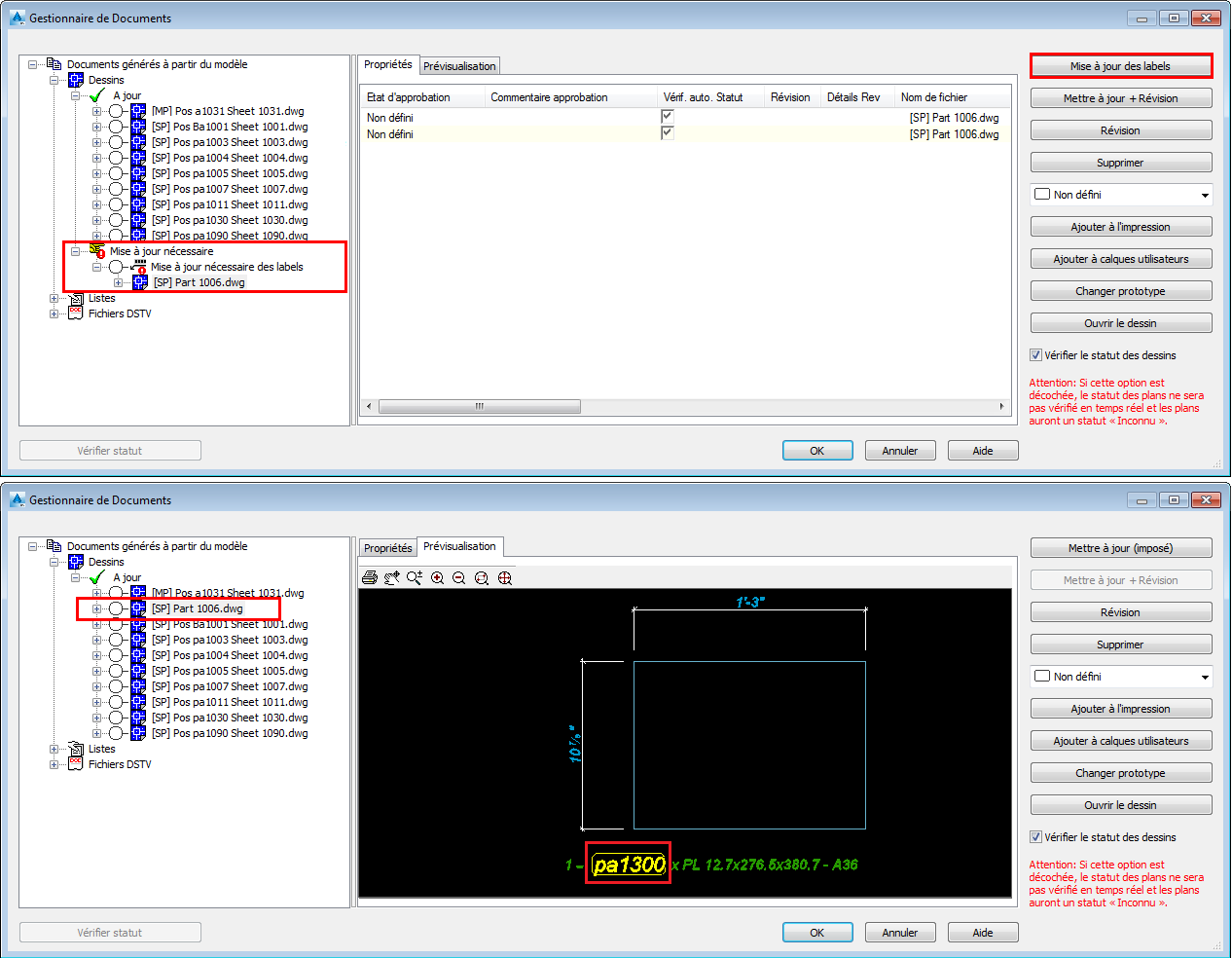
Task: Toggle Vérif. auto checkbox in first table row
Action: pyautogui.click(x=668, y=116)
